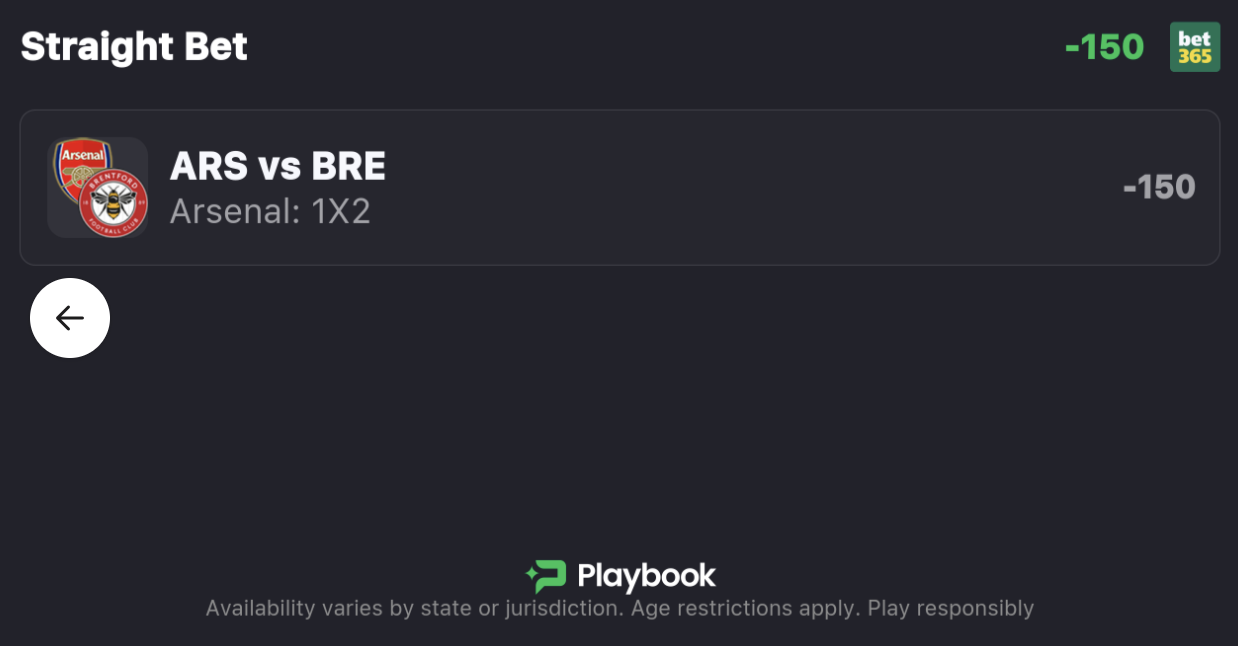
Task: Click the "ARS" team abbreviation
Action: click(208, 166)
